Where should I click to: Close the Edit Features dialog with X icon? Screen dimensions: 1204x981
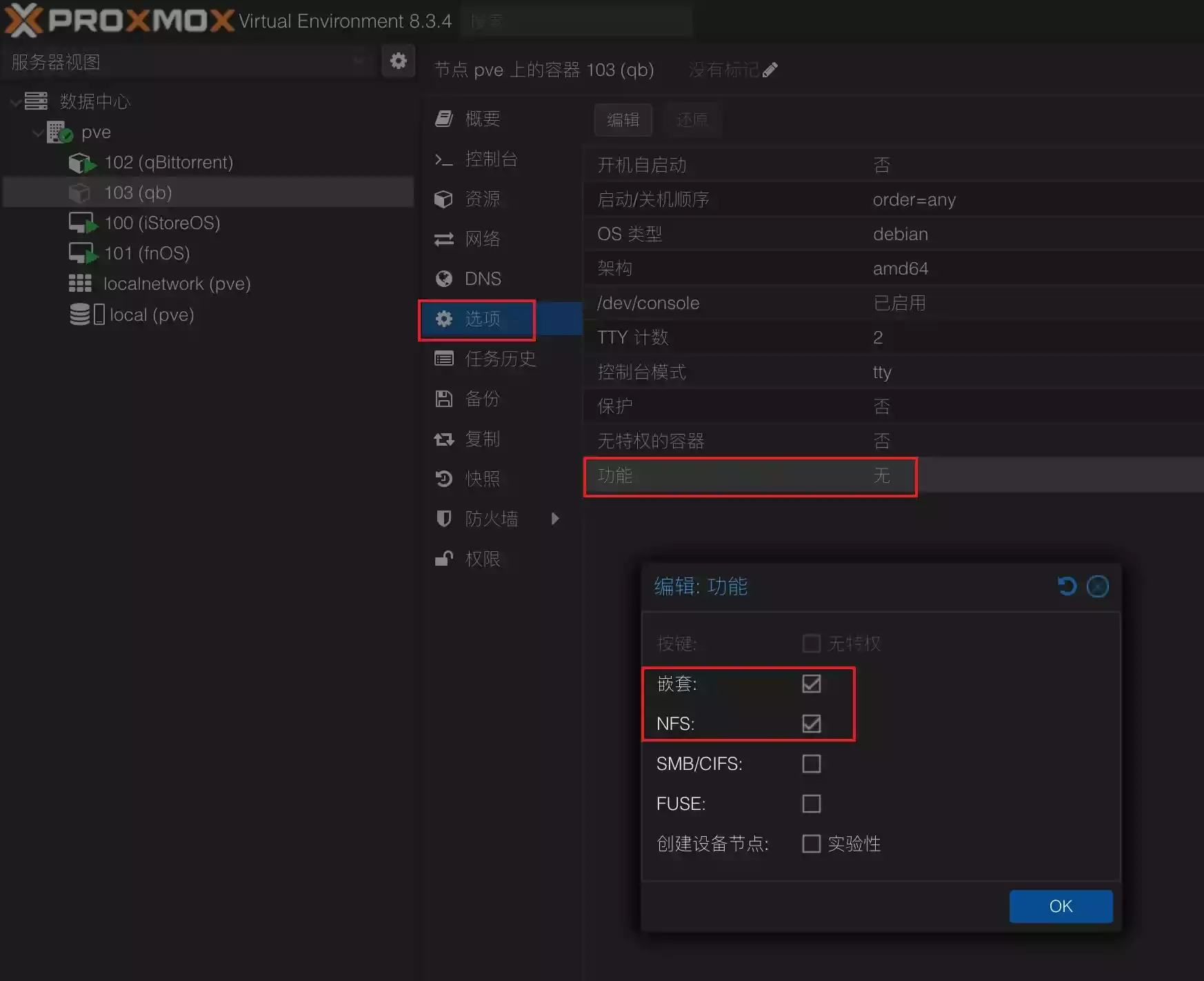(x=1097, y=586)
